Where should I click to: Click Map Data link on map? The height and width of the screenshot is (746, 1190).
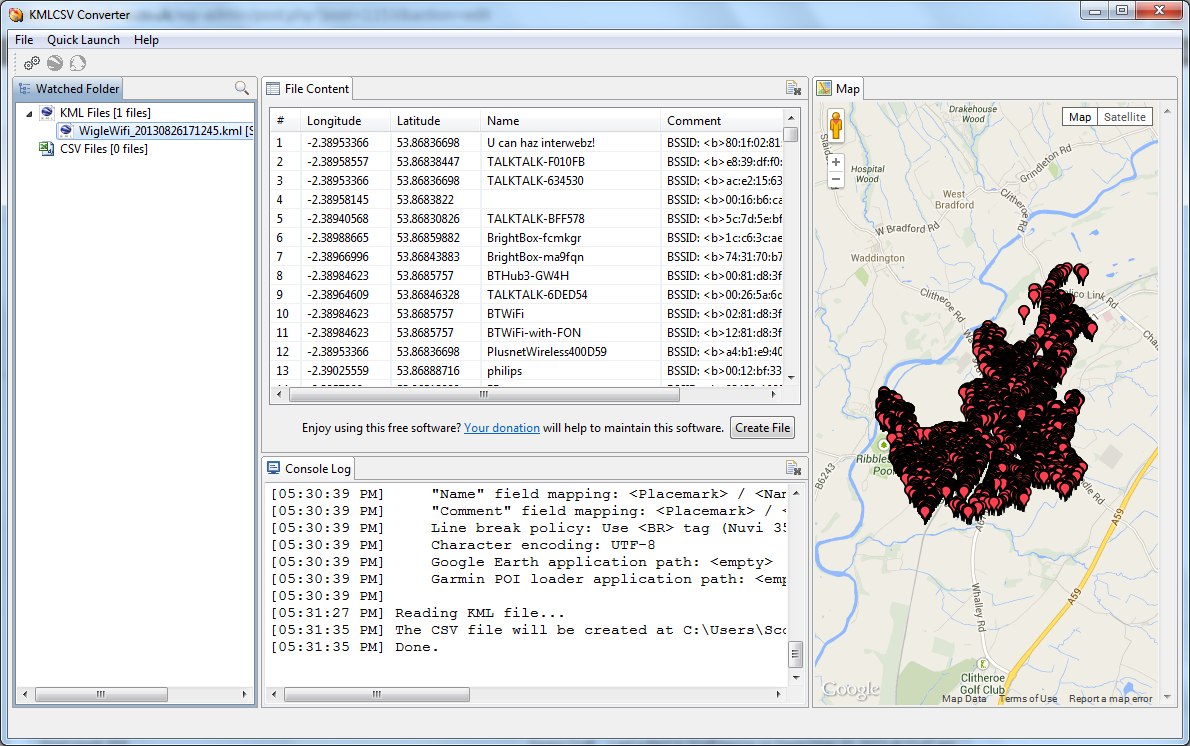pos(964,699)
